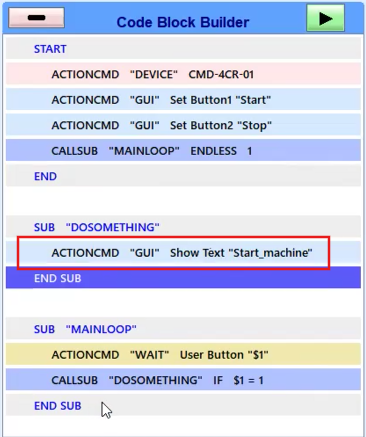
Task: Click the highlighted END SUB row
Action: coord(183,278)
